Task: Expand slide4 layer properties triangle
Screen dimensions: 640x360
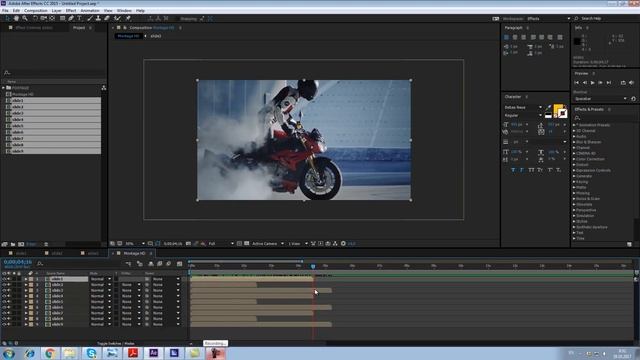Action: click(x=26, y=296)
